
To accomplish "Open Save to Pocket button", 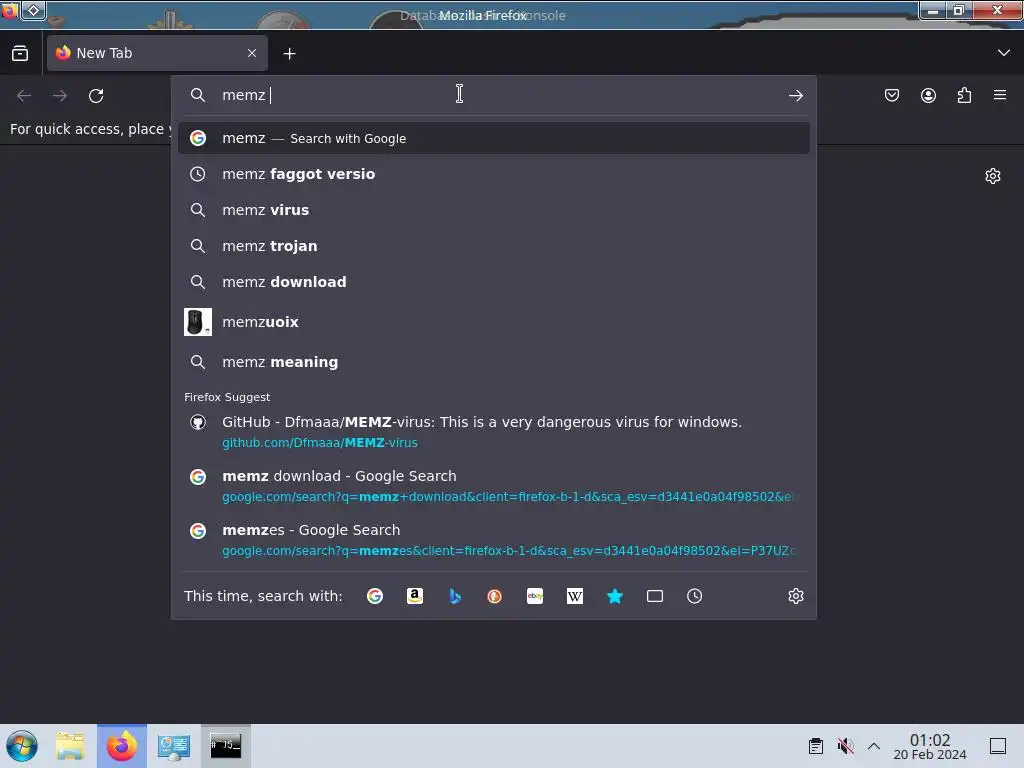I will point(891,95).
